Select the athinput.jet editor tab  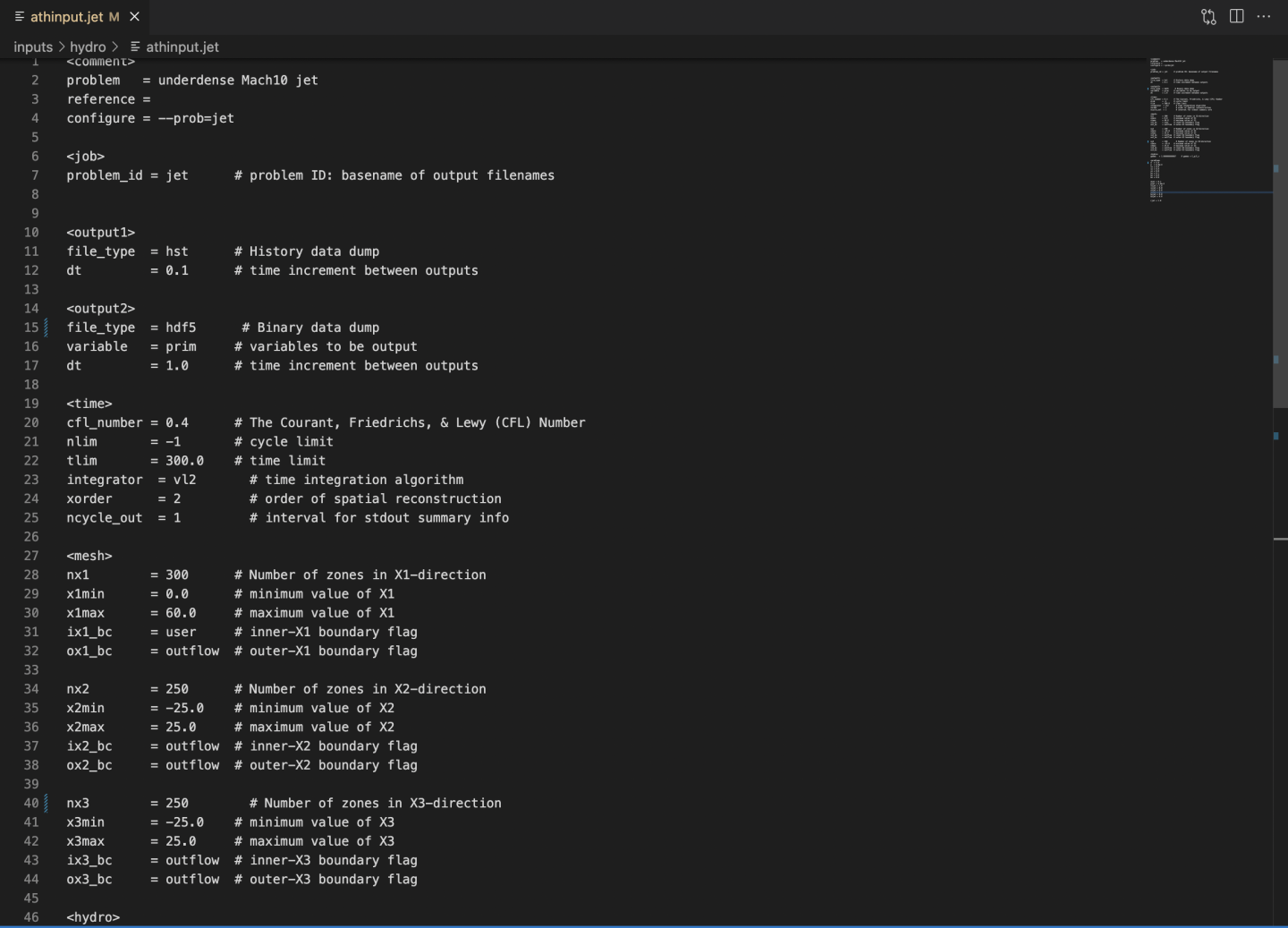pos(67,17)
